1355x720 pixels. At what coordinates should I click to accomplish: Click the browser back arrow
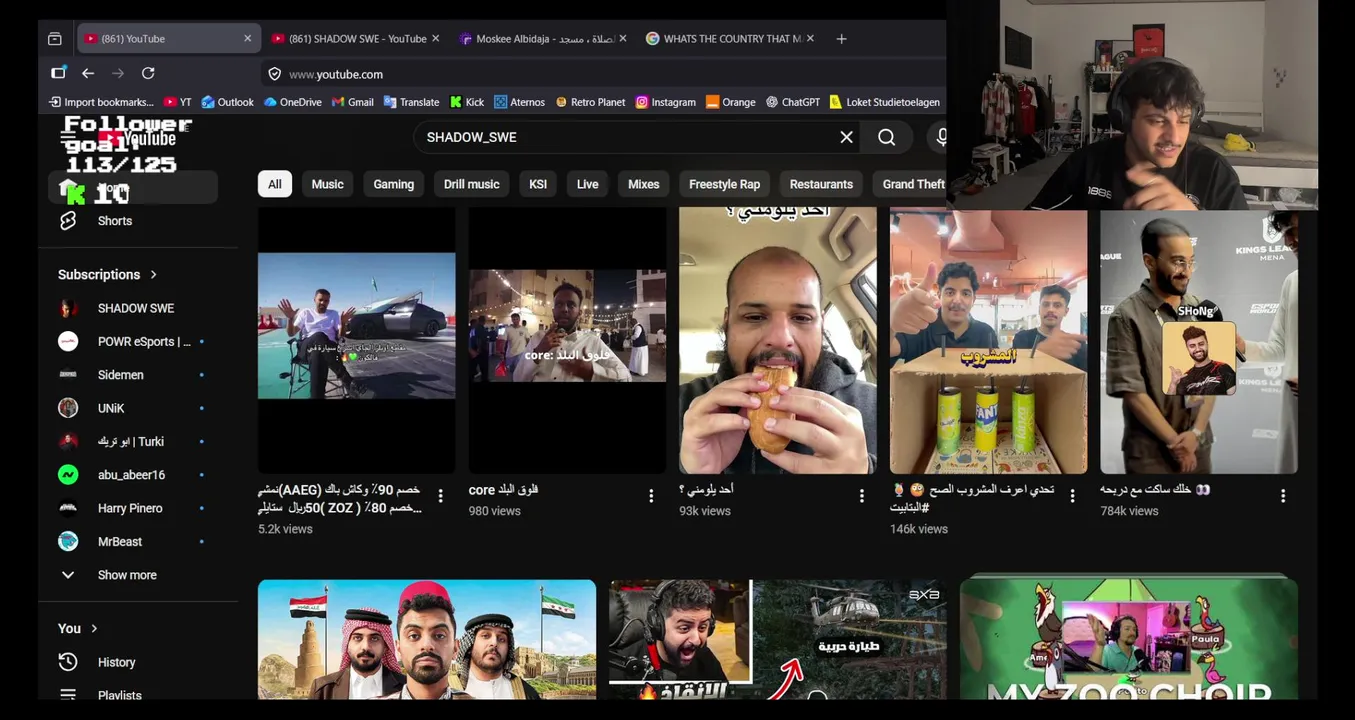point(88,73)
